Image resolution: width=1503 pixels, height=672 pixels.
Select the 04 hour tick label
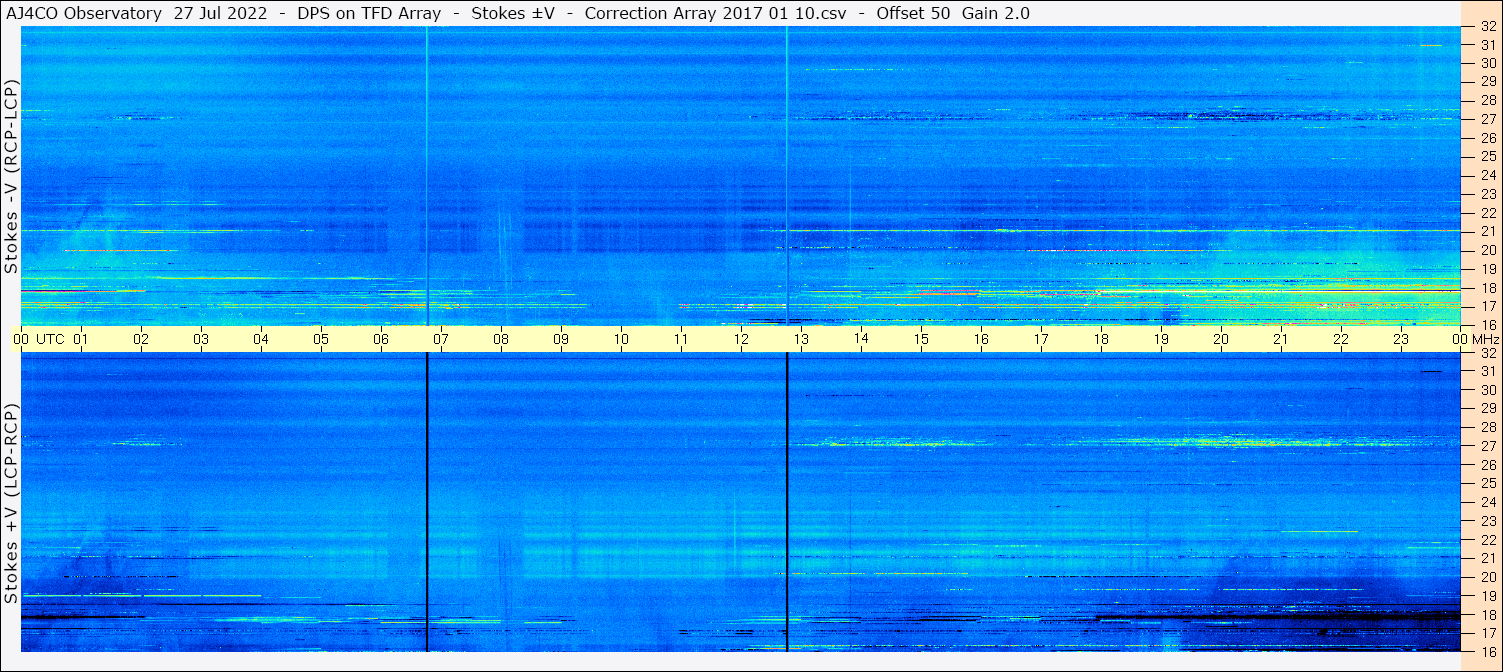[261, 339]
